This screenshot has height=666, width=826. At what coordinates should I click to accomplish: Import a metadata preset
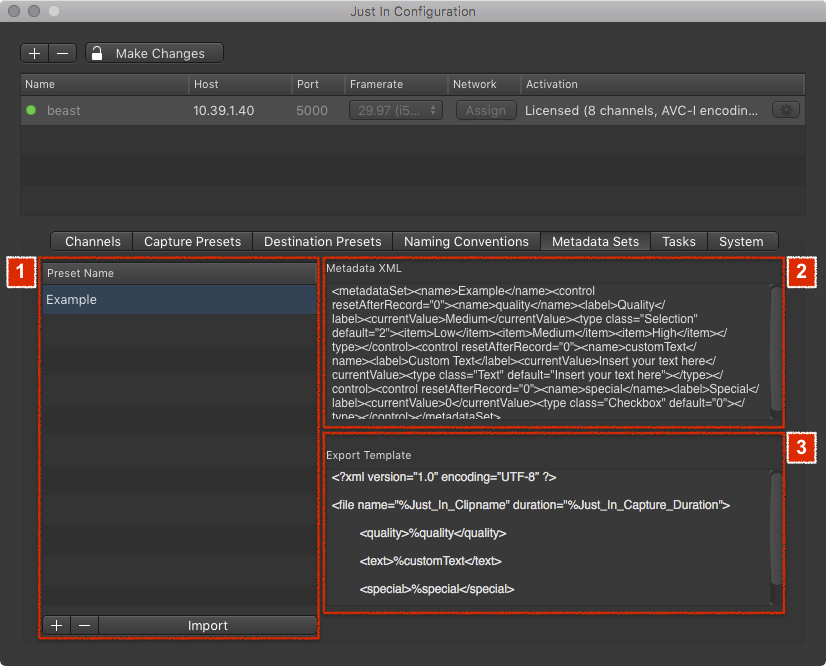coord(208,625)
